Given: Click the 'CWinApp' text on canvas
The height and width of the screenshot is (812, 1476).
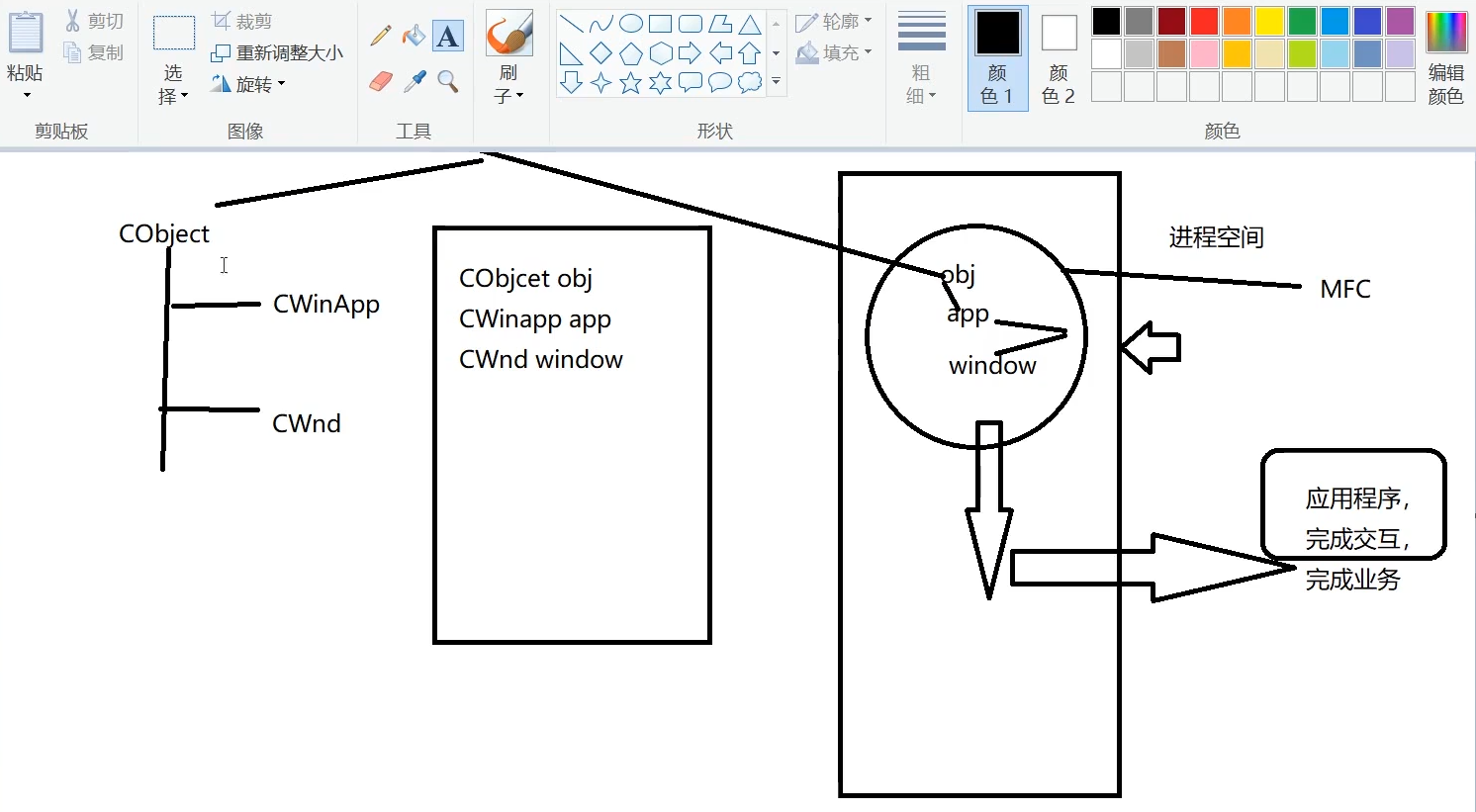Looking at the screenshot, I should (x=326, y=305).
